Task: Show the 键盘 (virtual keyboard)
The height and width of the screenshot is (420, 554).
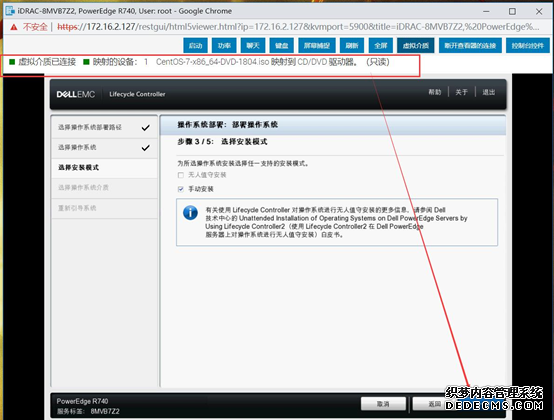Action: coord(282,46)
